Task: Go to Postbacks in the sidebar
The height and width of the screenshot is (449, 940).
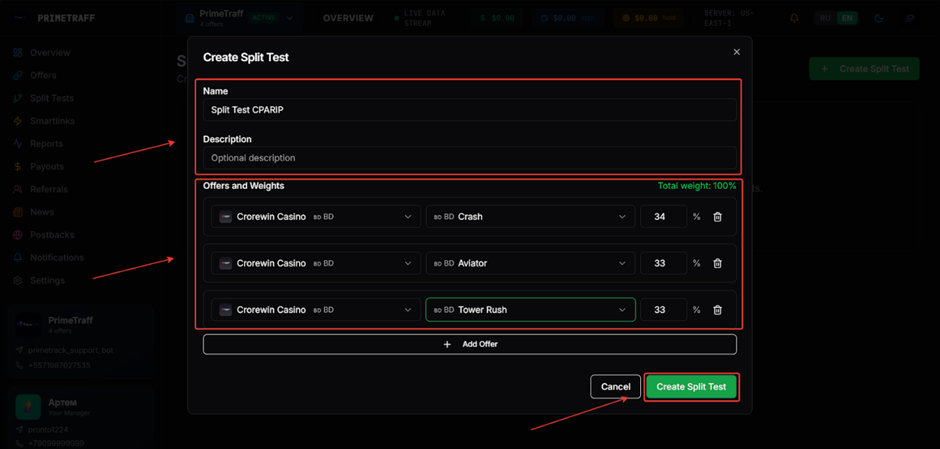Action: (x=51, y=235)
